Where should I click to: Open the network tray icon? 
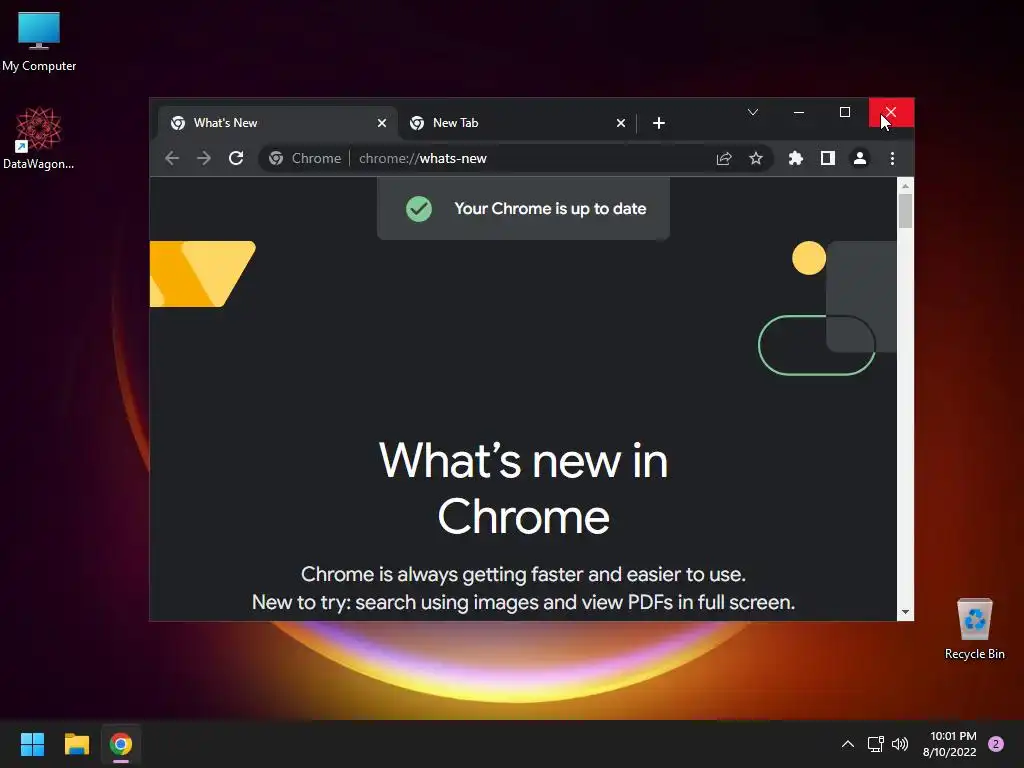(x=875, y=744)
